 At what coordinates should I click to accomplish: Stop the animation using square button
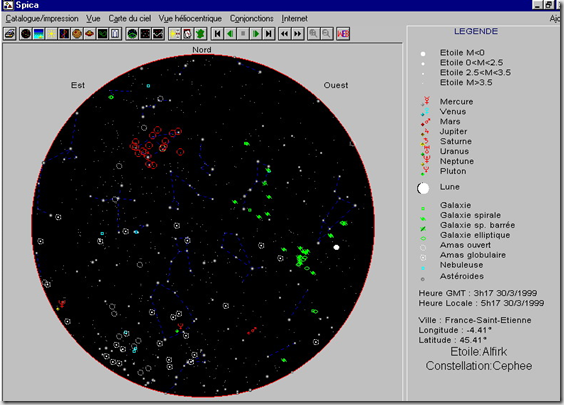[x=243, y=34]
